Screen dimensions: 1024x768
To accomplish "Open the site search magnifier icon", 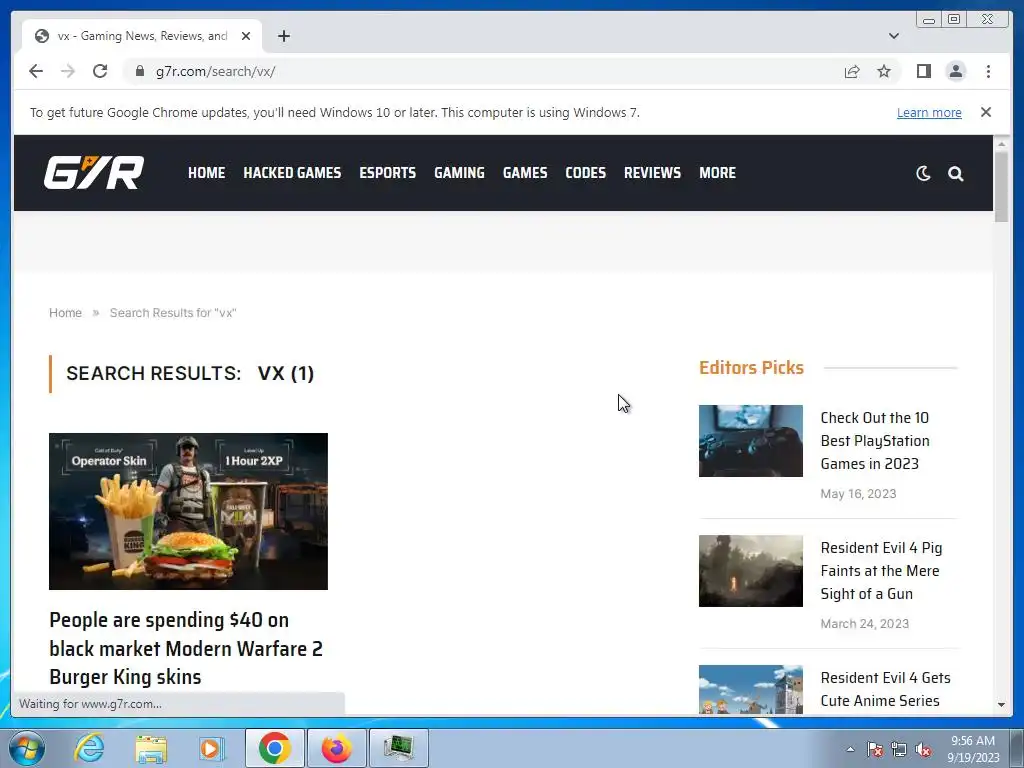I will click(x=955, y=173).
